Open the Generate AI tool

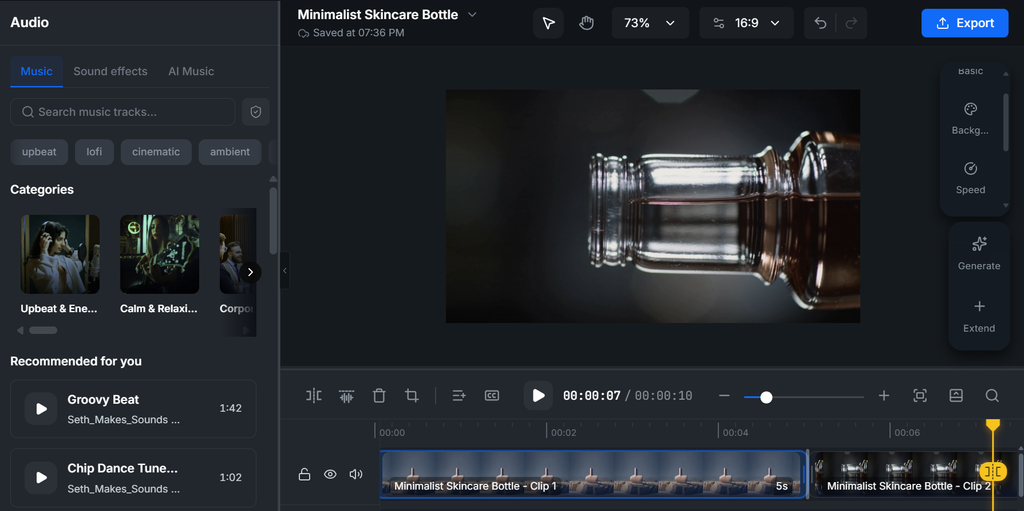979,254
